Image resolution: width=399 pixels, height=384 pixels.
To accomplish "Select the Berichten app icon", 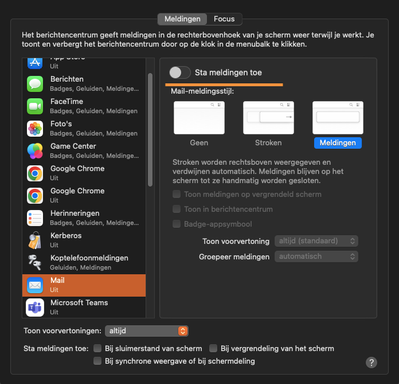I will 35,84.
